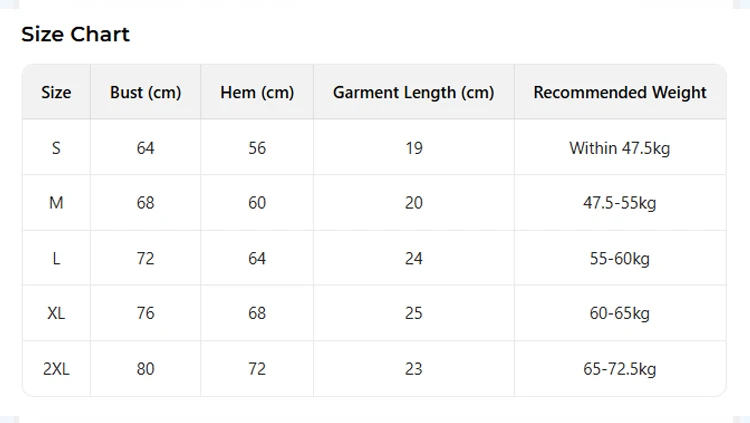Image resolution: width=750 pixels, height=423 pixels.
Task: Click the Size Chart heading
Action: (x=76, y=34)
